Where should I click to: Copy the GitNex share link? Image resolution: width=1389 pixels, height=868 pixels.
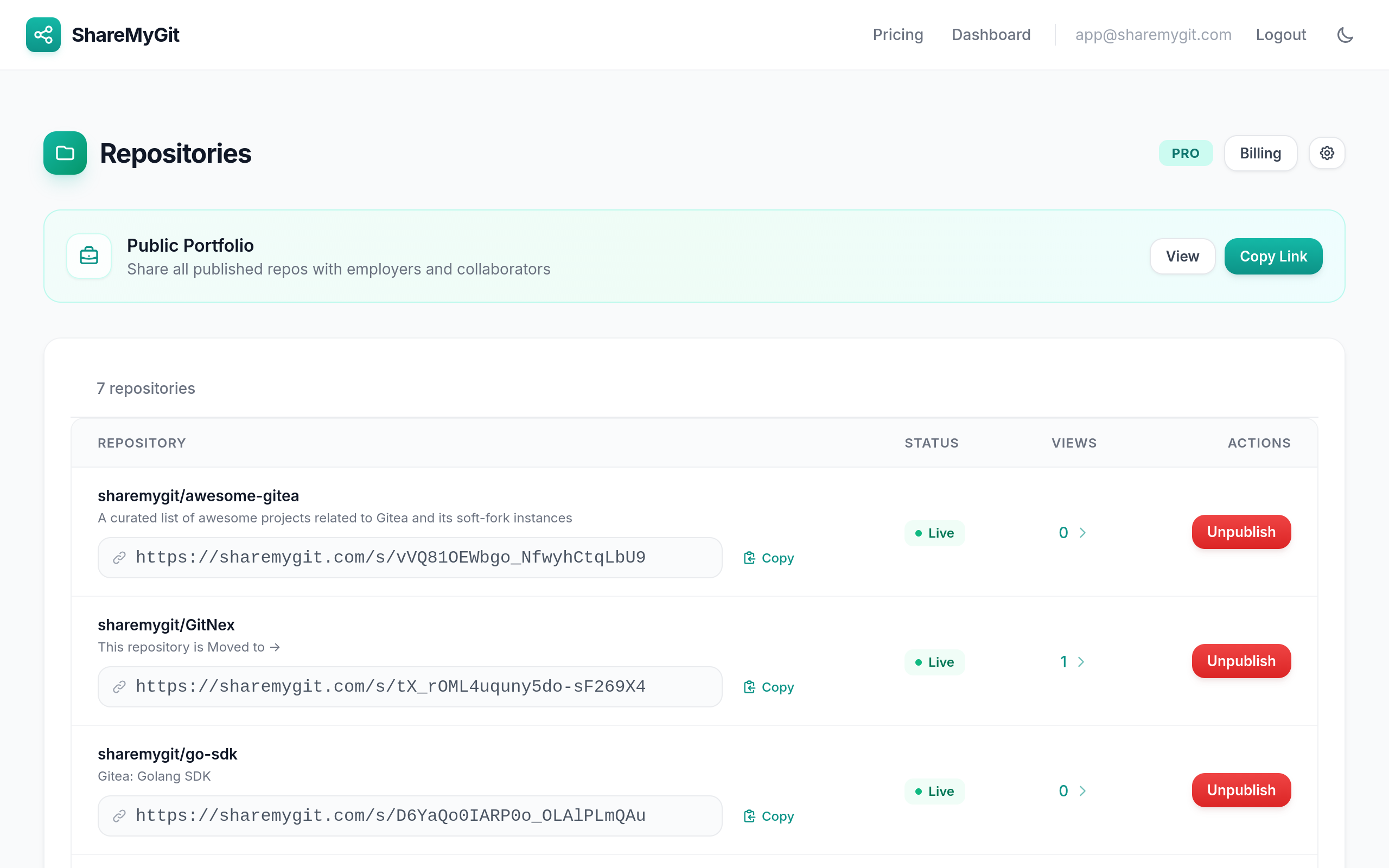(x=768, y=687)
